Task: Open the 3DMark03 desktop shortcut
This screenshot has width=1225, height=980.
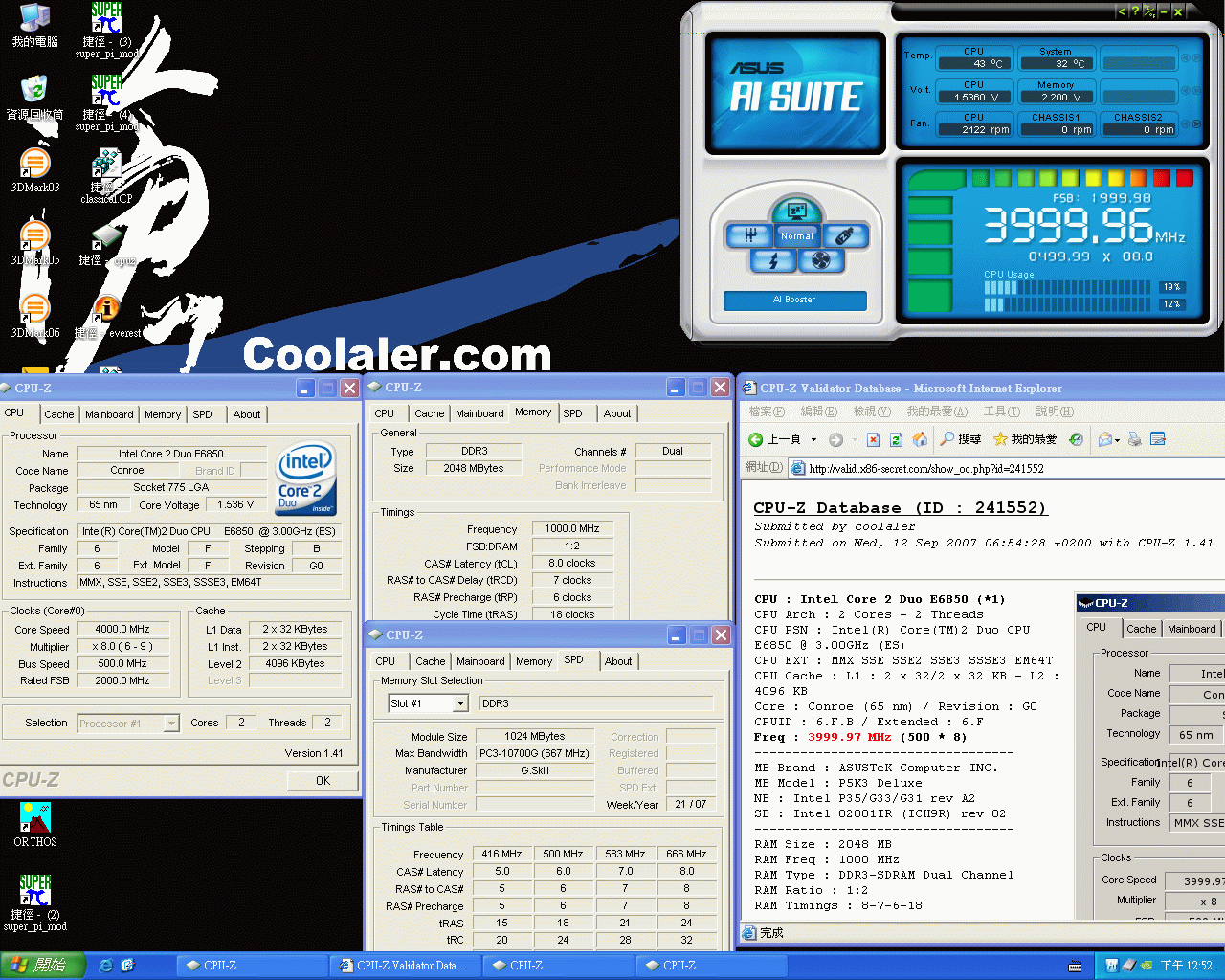Action: (x=34, y=170)
